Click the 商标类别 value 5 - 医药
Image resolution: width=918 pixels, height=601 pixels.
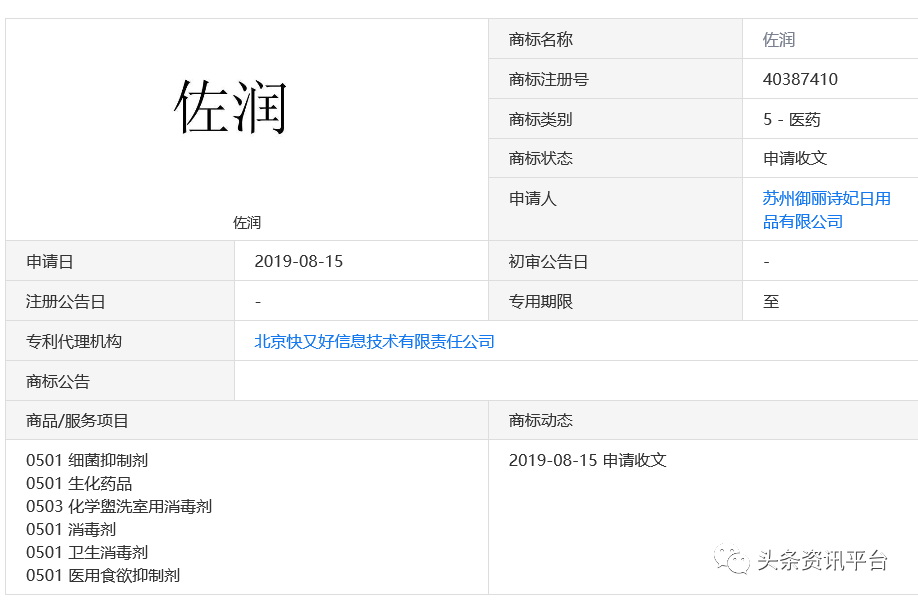(791, 119)
